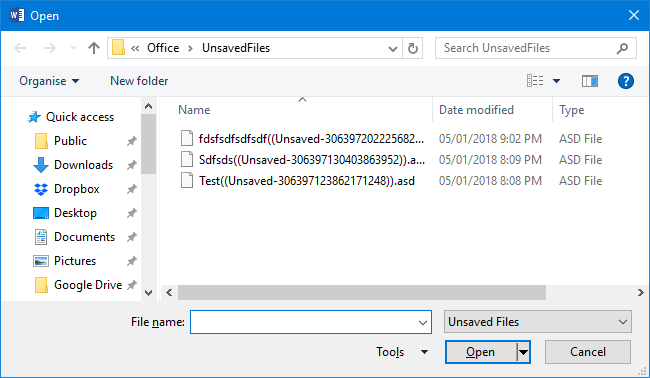This screenshot has width=650, height=378.
Task: Click the Forward navigation arrow
Action: (x=50, y=48)
